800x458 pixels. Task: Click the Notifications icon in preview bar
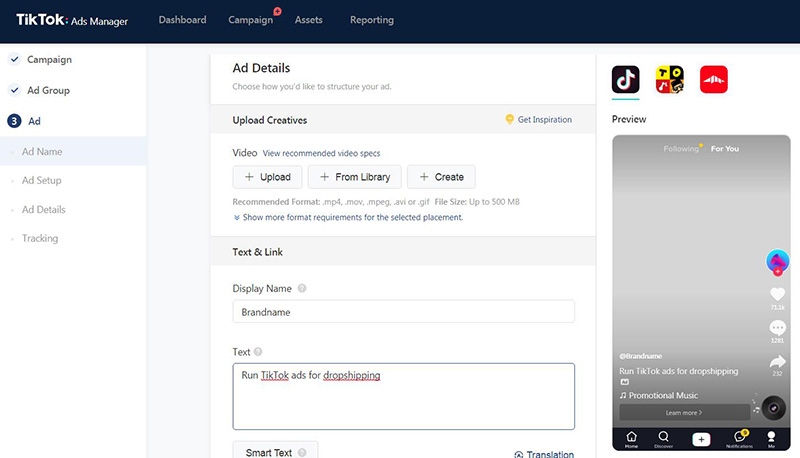740,437
